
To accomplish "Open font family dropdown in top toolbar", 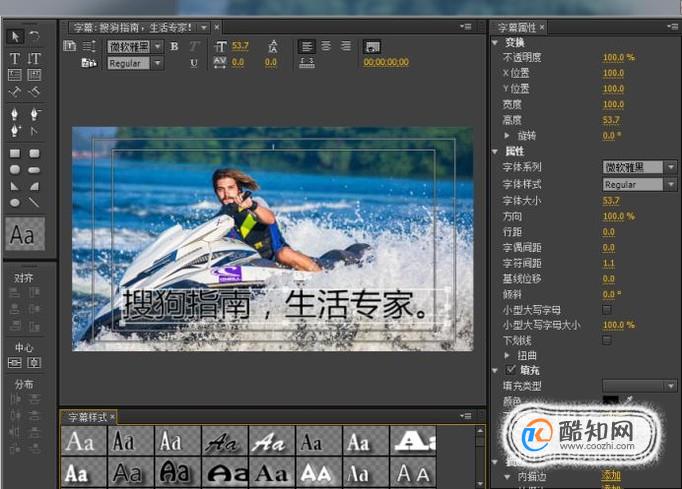I will click(x=157, y=46).
